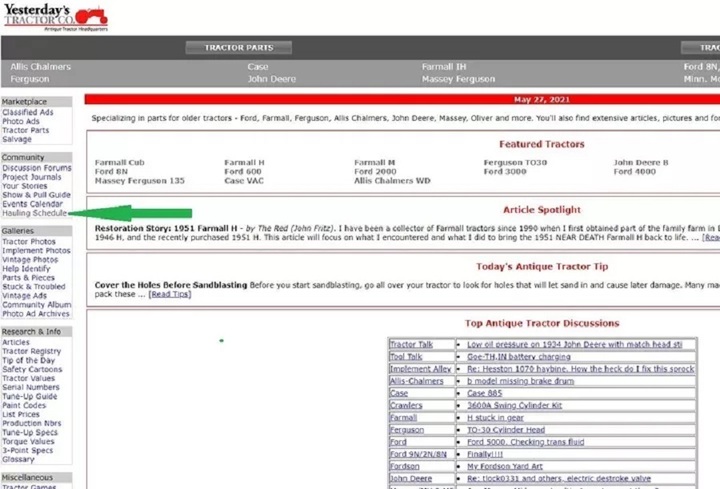Open Discussion Forums in the Community sidebar
The image size is (720, 489).
coord(37,168)
